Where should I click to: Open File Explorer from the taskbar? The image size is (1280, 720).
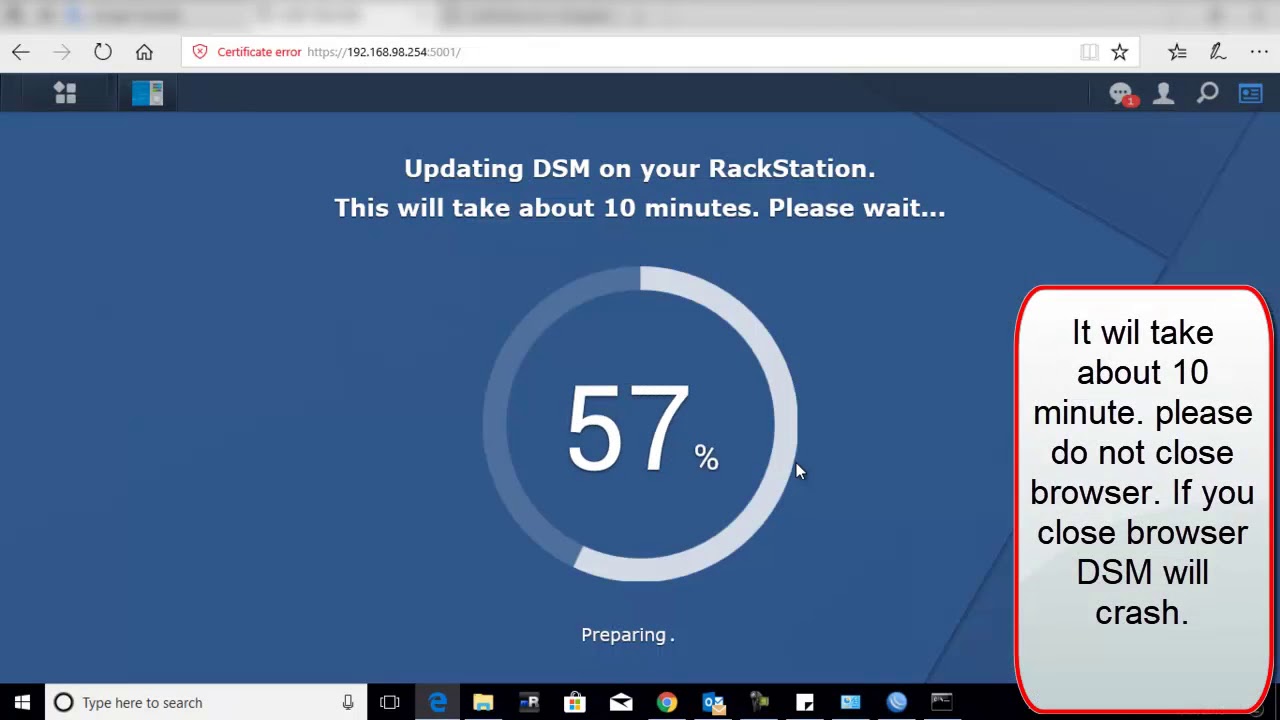pos(483,703)
